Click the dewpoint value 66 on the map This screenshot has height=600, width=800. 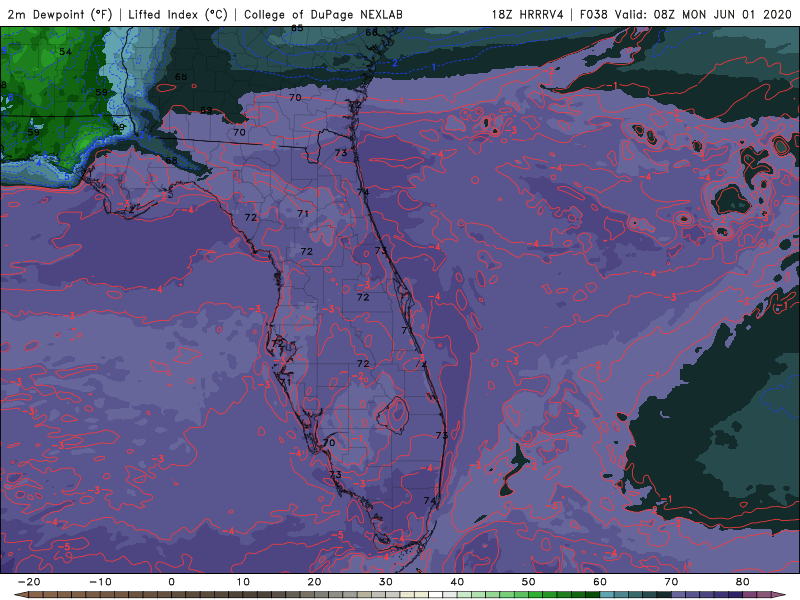371,32
